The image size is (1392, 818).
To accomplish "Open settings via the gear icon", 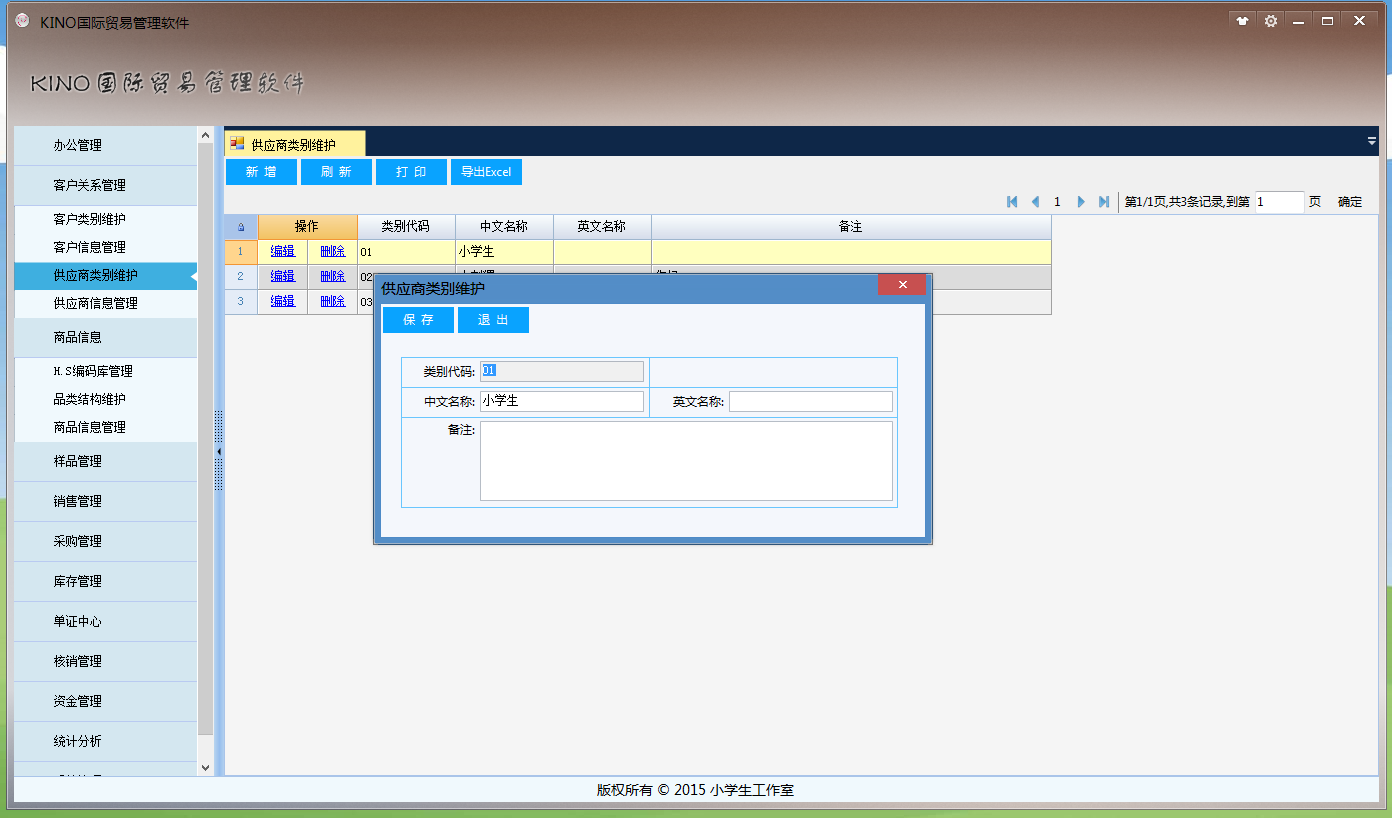I will pyautogui.click(x=1271, y=21).
